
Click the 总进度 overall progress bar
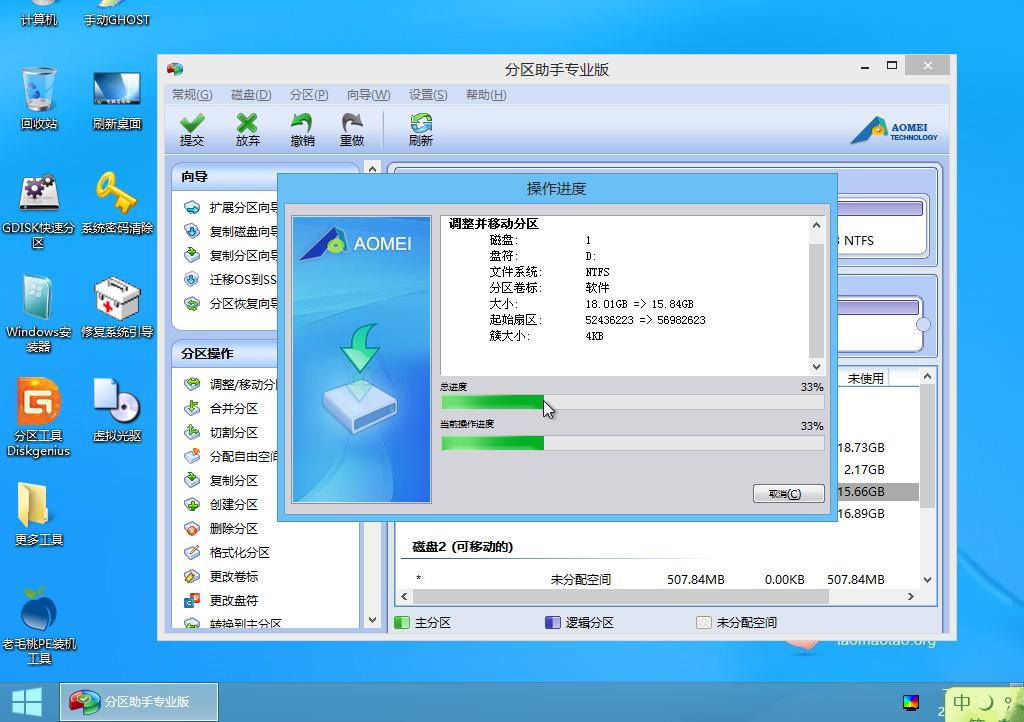click(x=632, y=403)
